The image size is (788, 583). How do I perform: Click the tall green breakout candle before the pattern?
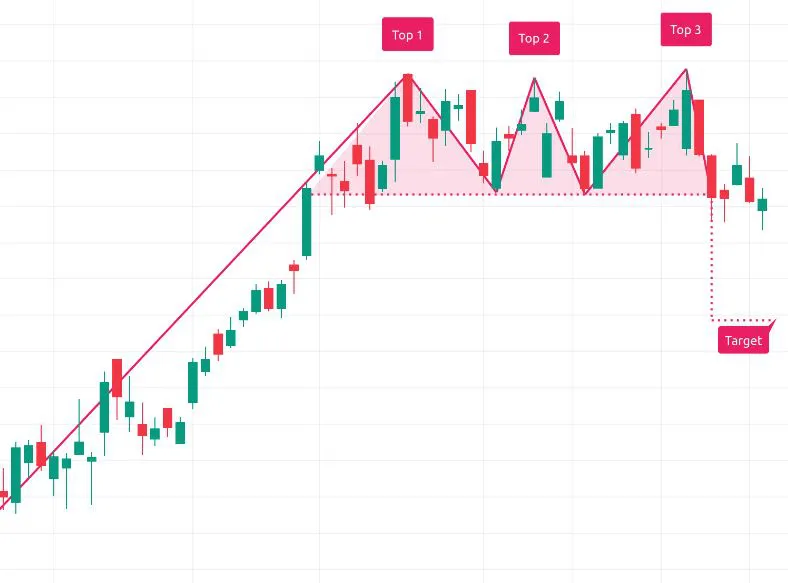tap(306, 221)
